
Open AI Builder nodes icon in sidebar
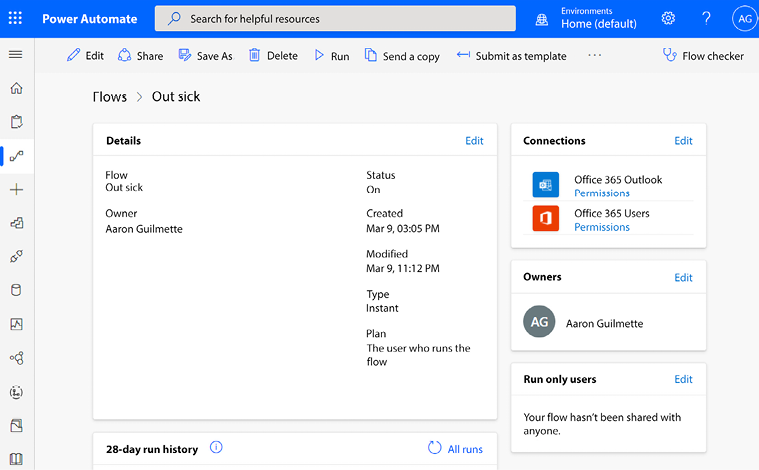(x=16, y=358)
